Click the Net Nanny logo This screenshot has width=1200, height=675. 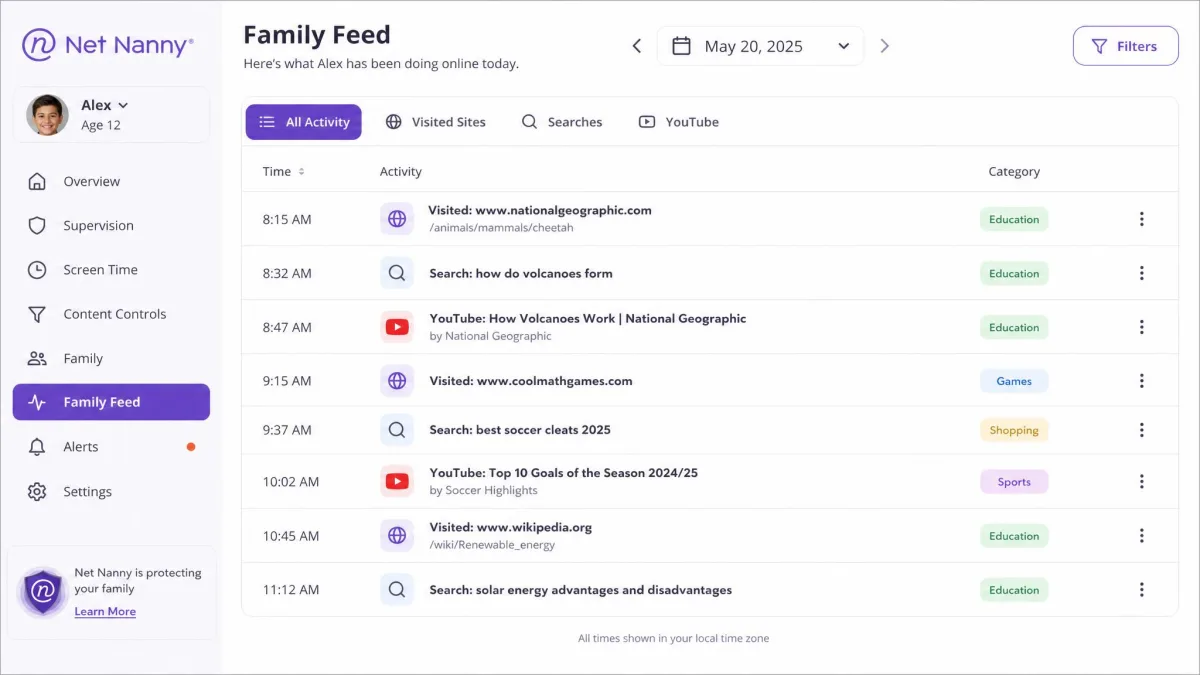click(x=108, y=45)
